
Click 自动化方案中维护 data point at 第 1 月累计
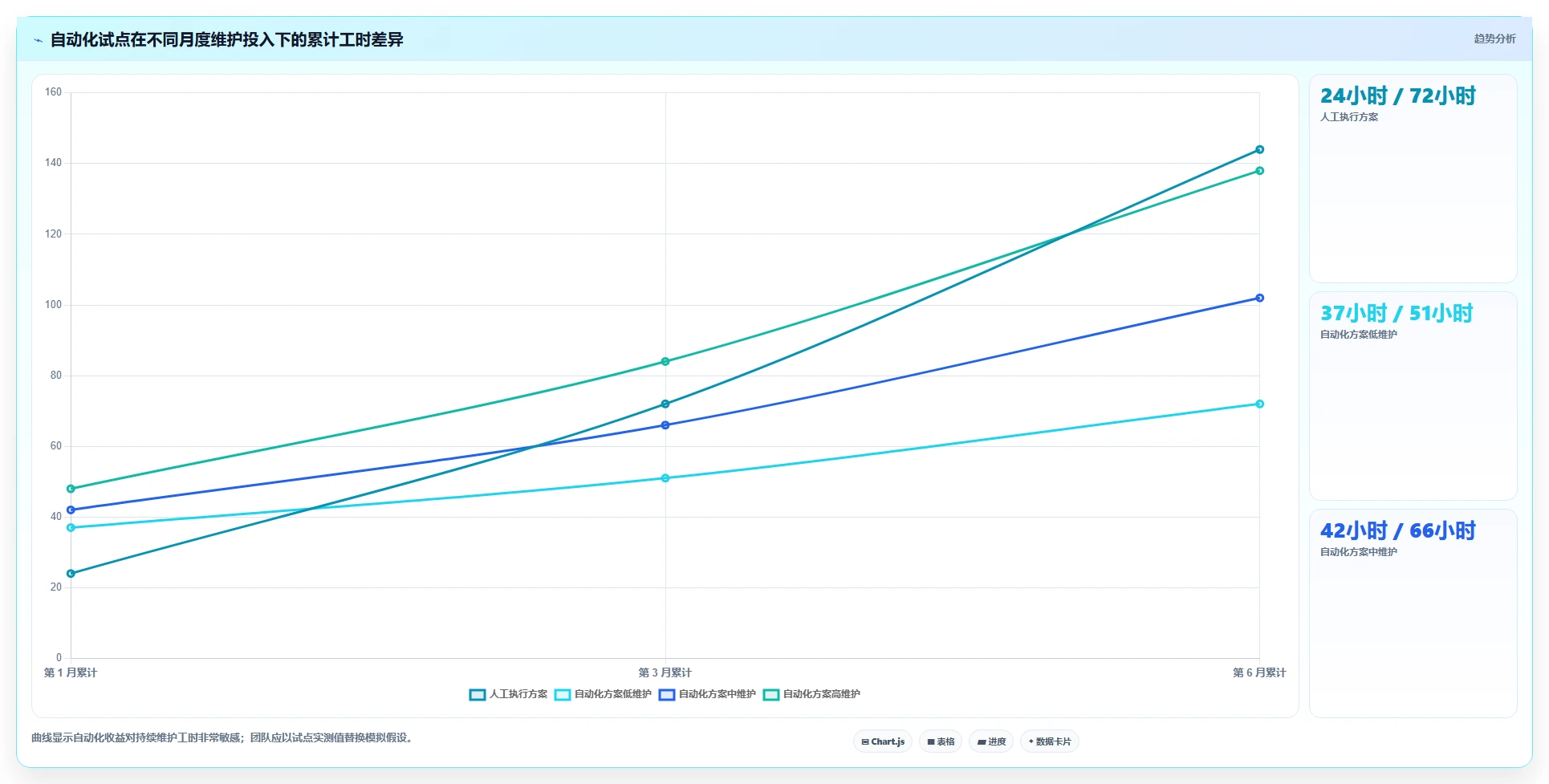point(71,510)
